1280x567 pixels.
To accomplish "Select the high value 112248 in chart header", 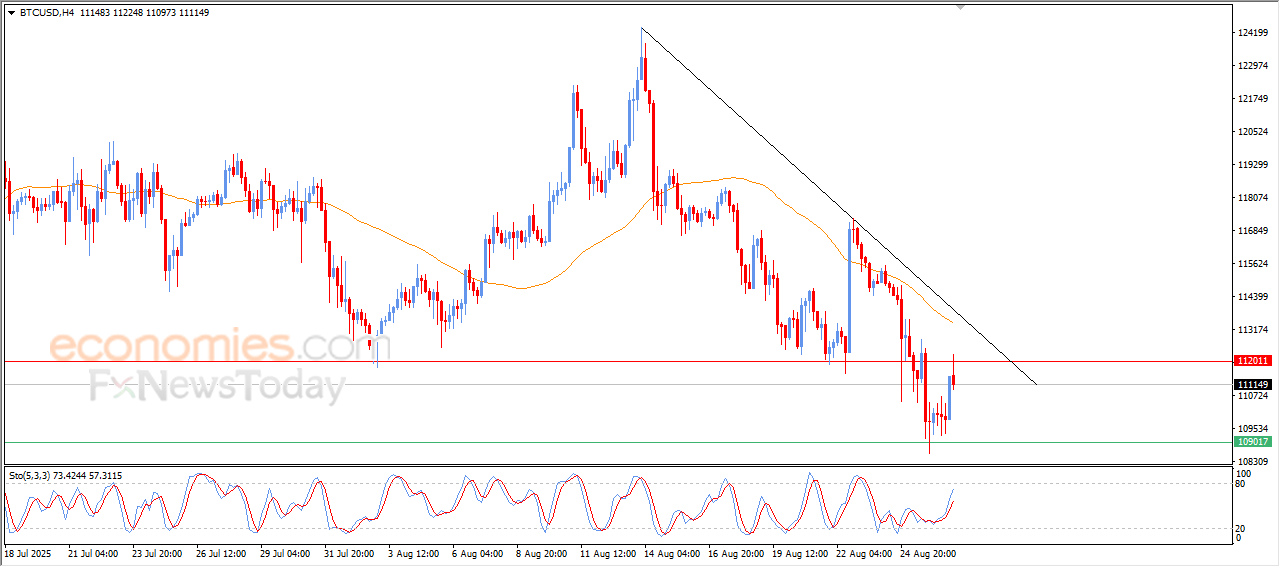I will [130, 13].
